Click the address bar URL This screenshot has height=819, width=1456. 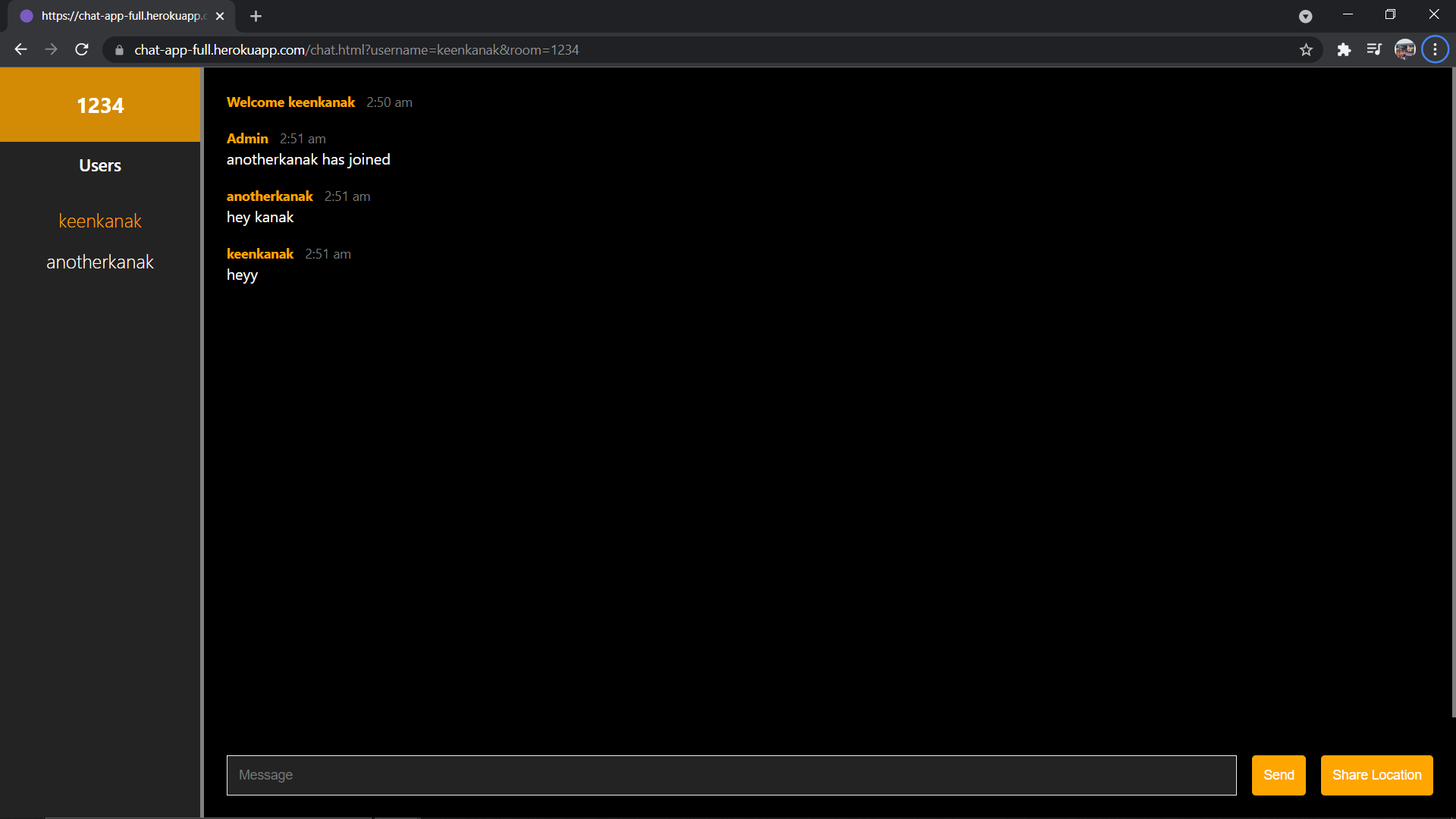coord(356,50)
